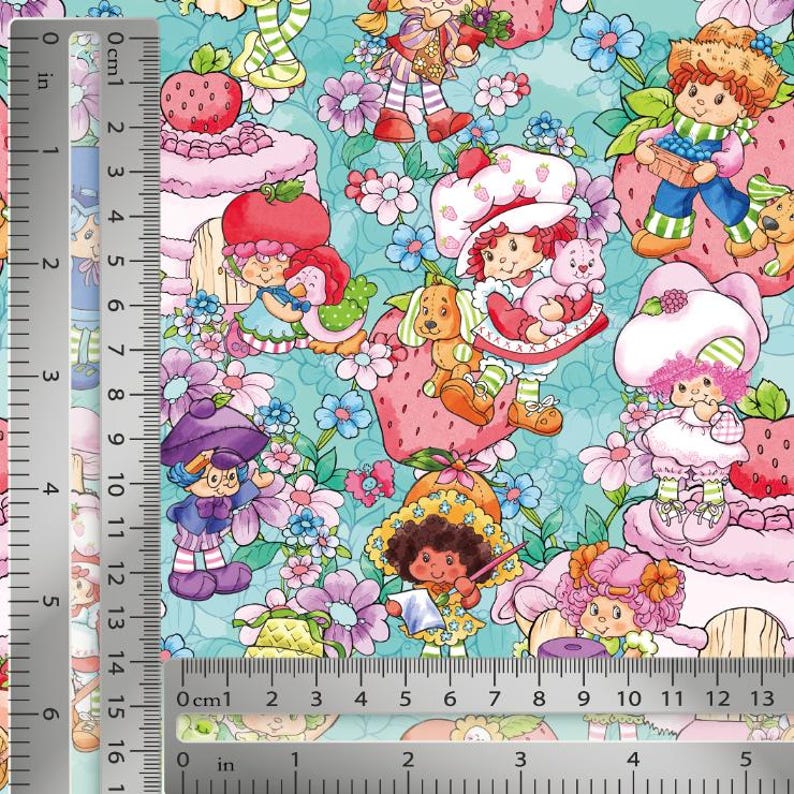
Task: Click the "in" label on the horizontal ruler
Action: tap(225, 765)
